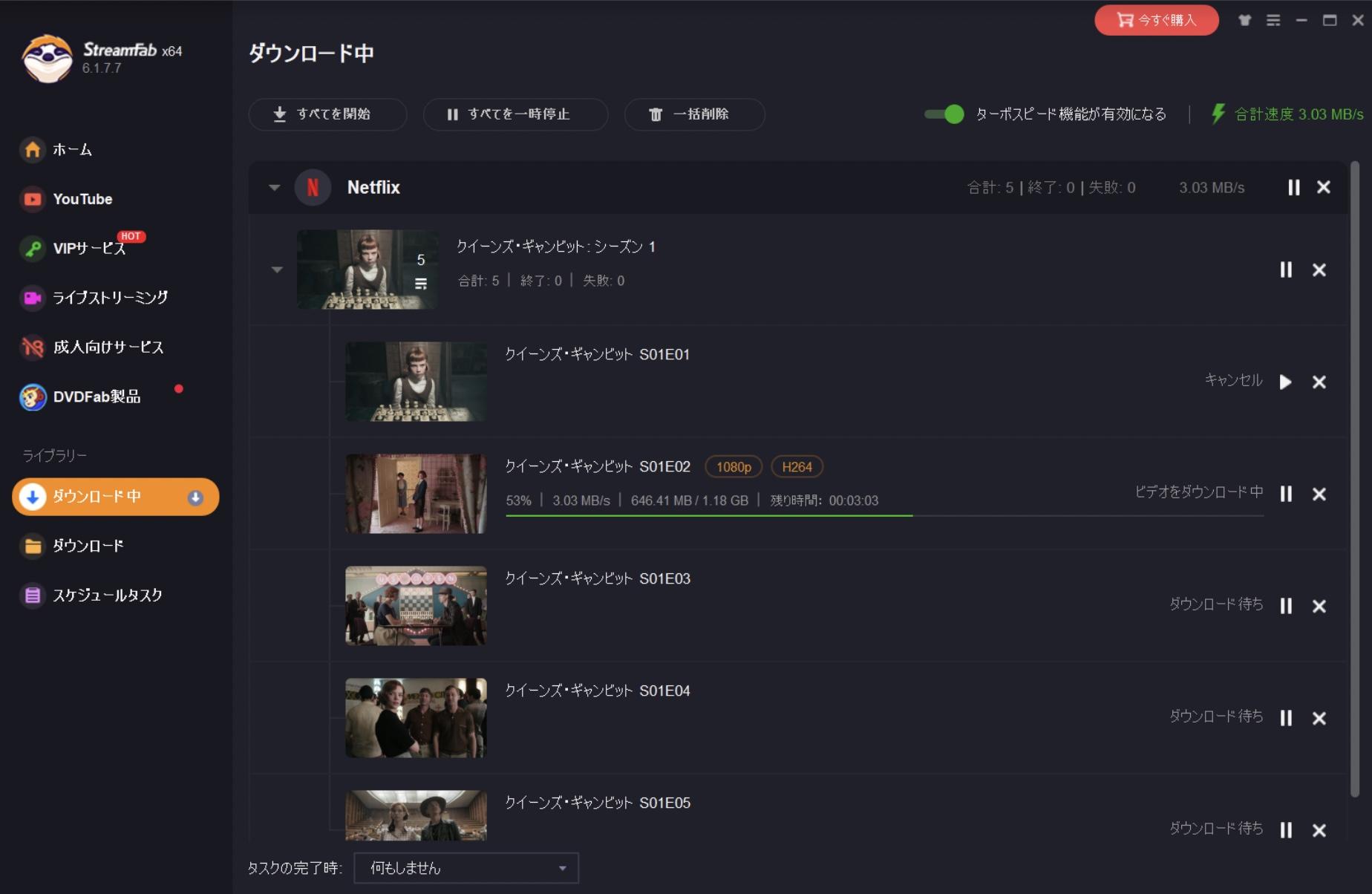
Task: Remove the シーズン 1 season task
Action: click(1319, 270)
